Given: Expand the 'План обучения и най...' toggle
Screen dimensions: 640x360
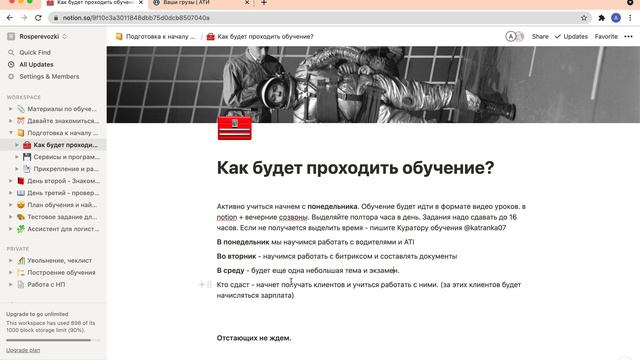Looking at the screenshot, I should click(11, 205).
